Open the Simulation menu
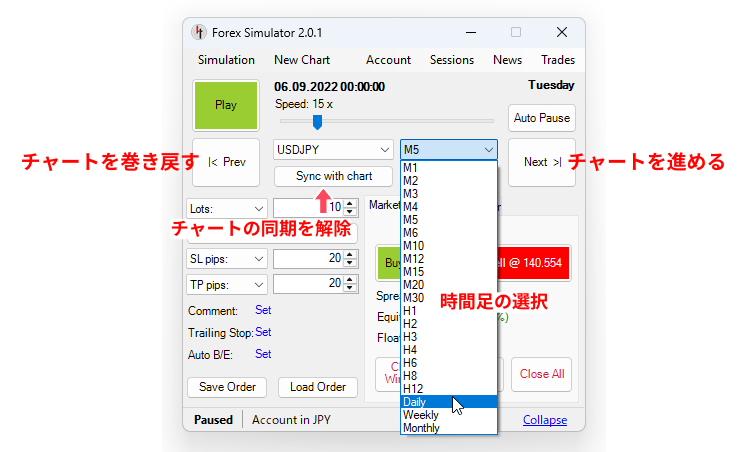Viewport: 749px width, 452px height. point(226,60)
